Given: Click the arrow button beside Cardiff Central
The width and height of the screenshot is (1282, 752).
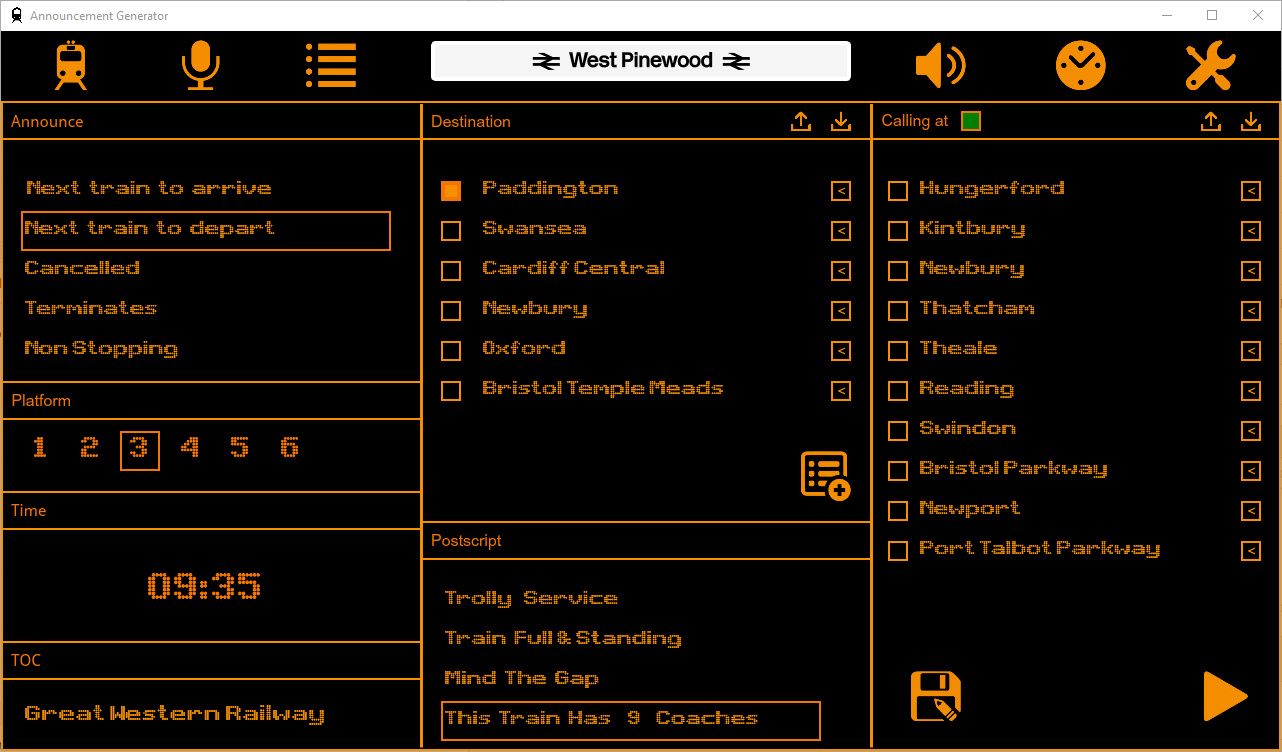Looking at the screenshot, I should point(841,271).
